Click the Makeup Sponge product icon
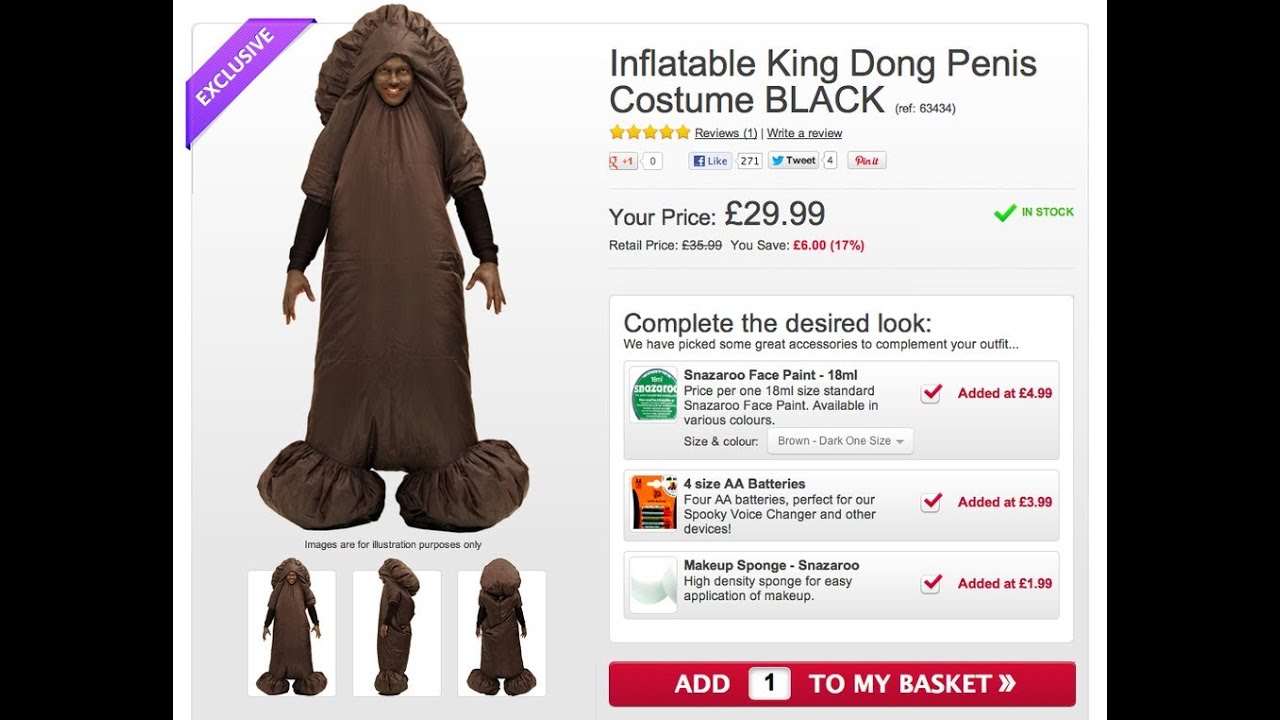 [x=654, y=584]
